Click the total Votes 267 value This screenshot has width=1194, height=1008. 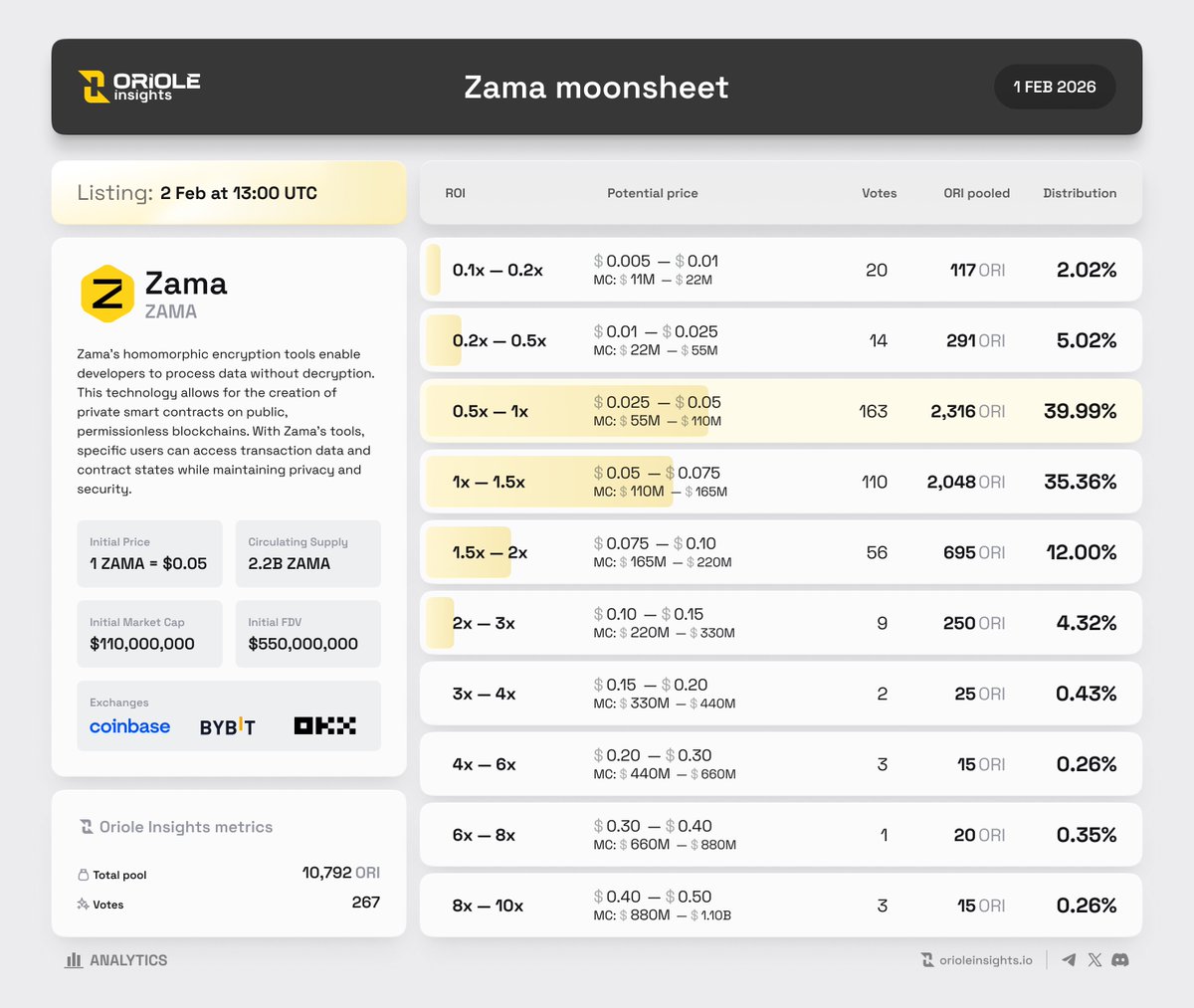pyautogui.click(x=366, y=903)
